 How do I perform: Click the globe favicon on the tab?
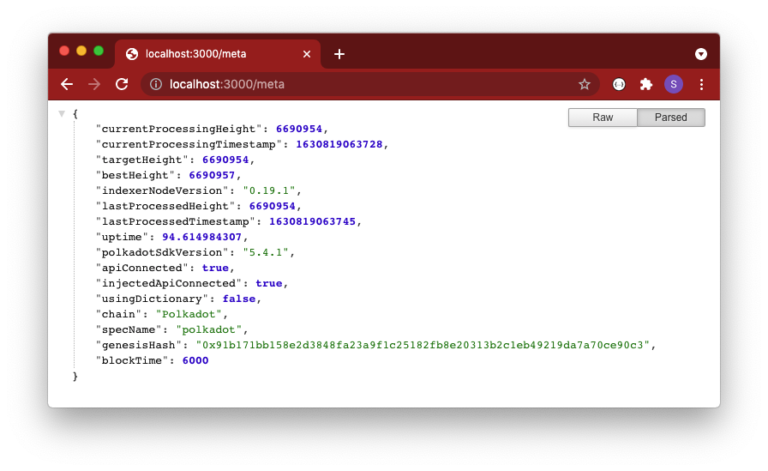tap(132, 54)
